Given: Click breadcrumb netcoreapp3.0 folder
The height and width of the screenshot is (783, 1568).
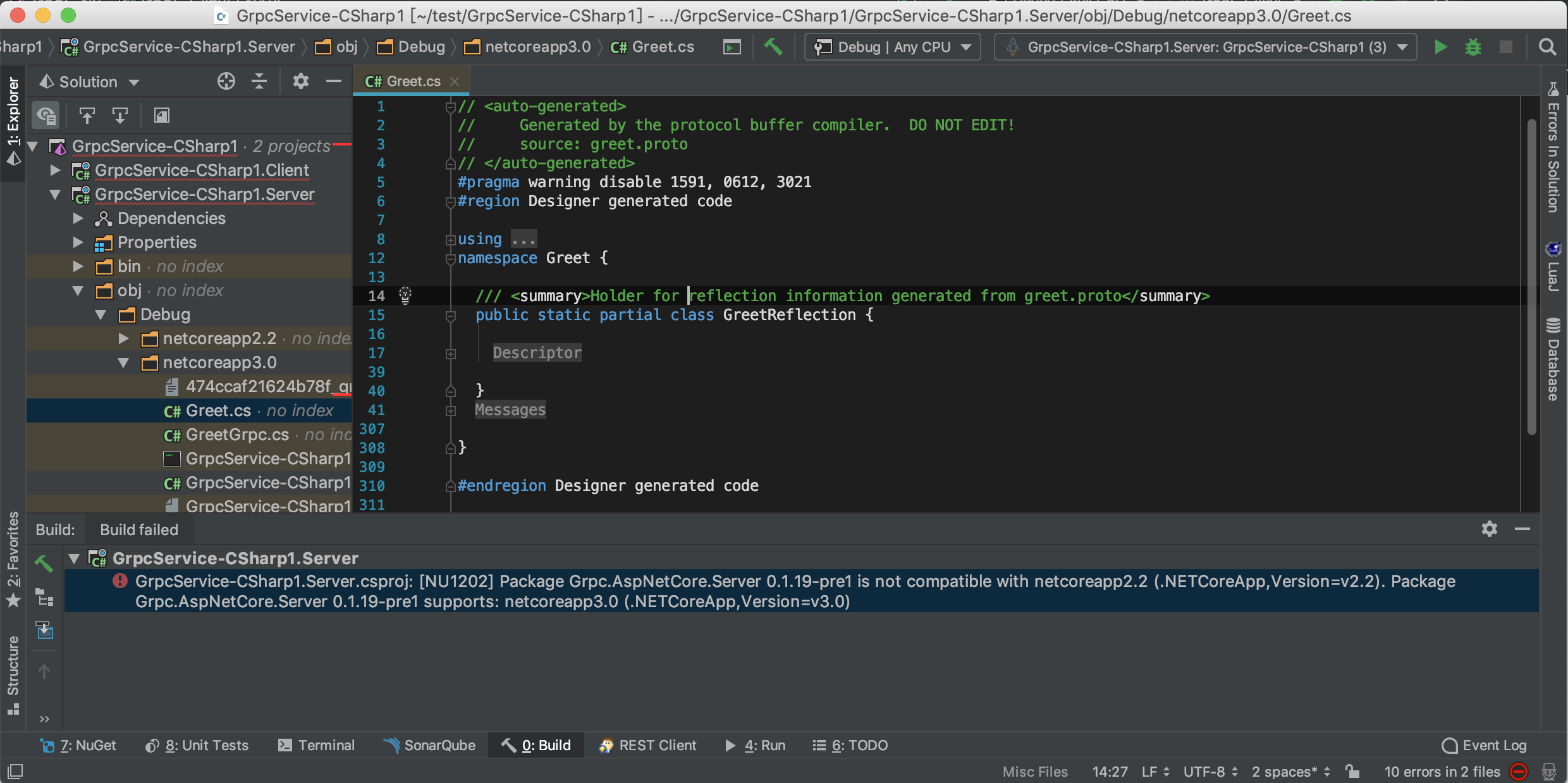Looking at the screenshot, I should coord(527,47).
